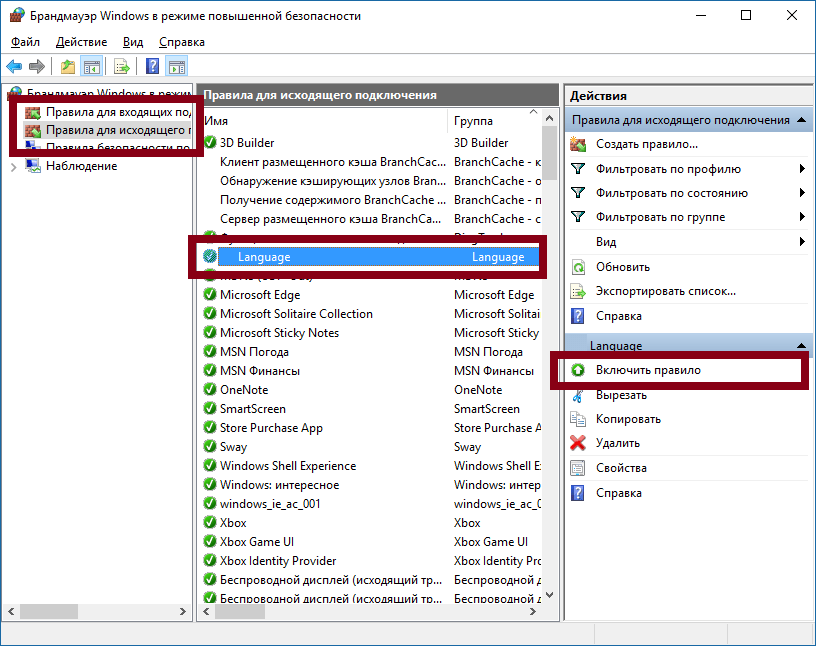Collapse the Language actions section

(x=801, y=345)
